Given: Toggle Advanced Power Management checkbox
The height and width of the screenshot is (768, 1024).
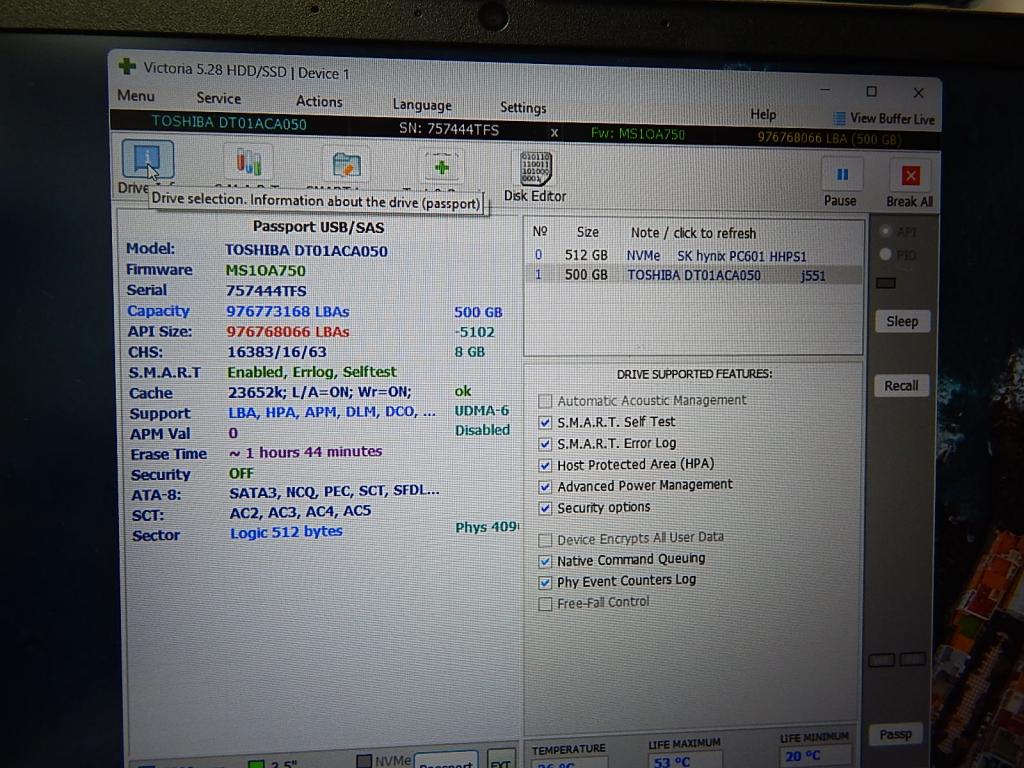Looking at the screenshot, I should coord(545,487).
